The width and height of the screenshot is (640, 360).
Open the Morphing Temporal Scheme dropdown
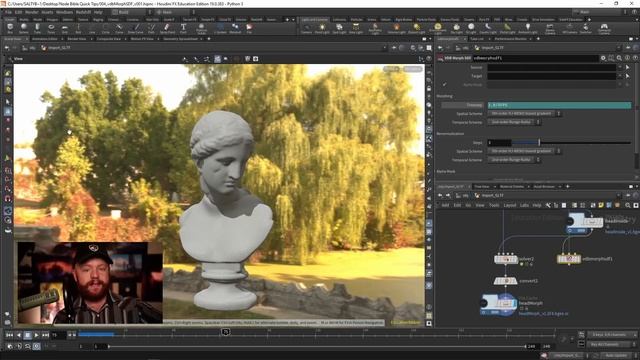[x=514, y=122]
